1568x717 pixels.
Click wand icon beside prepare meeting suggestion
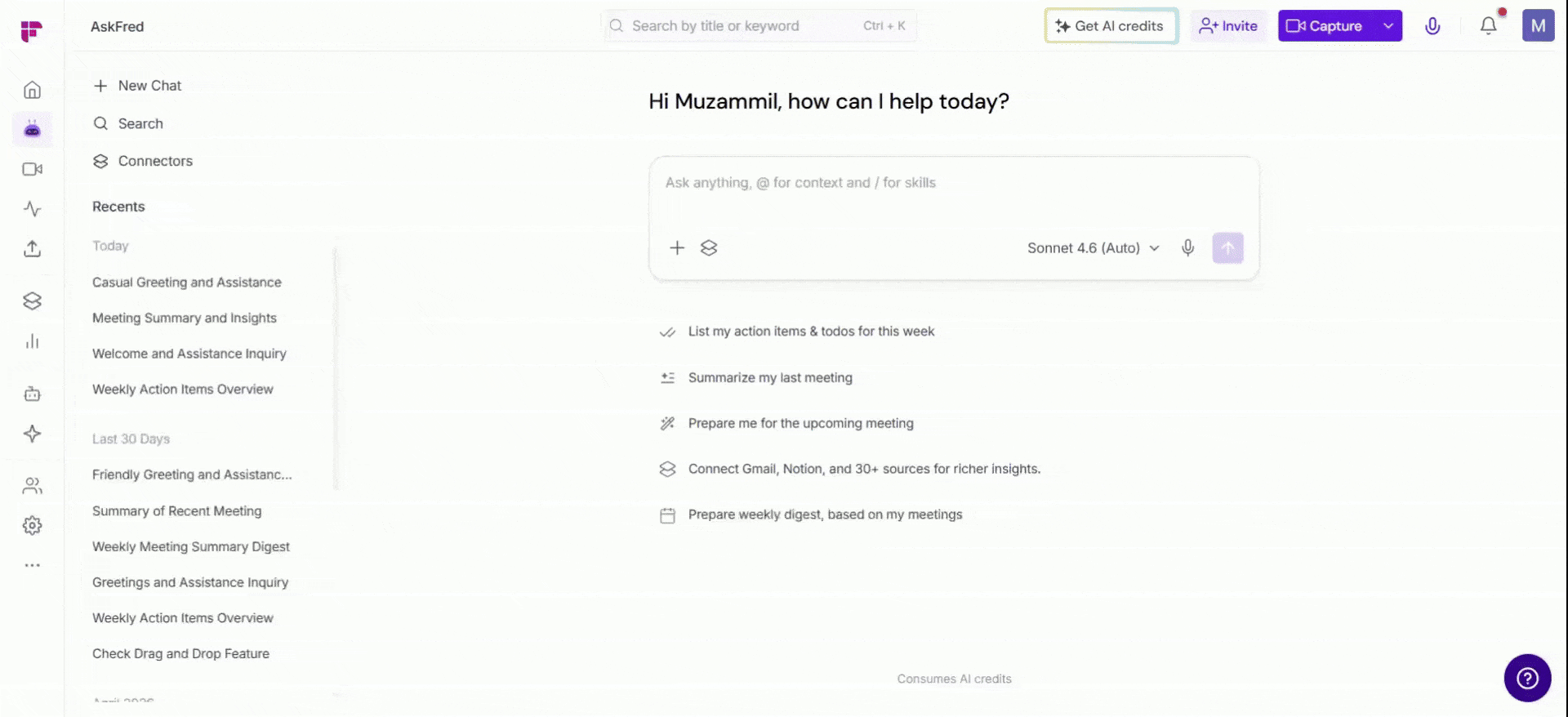(667, 423)
